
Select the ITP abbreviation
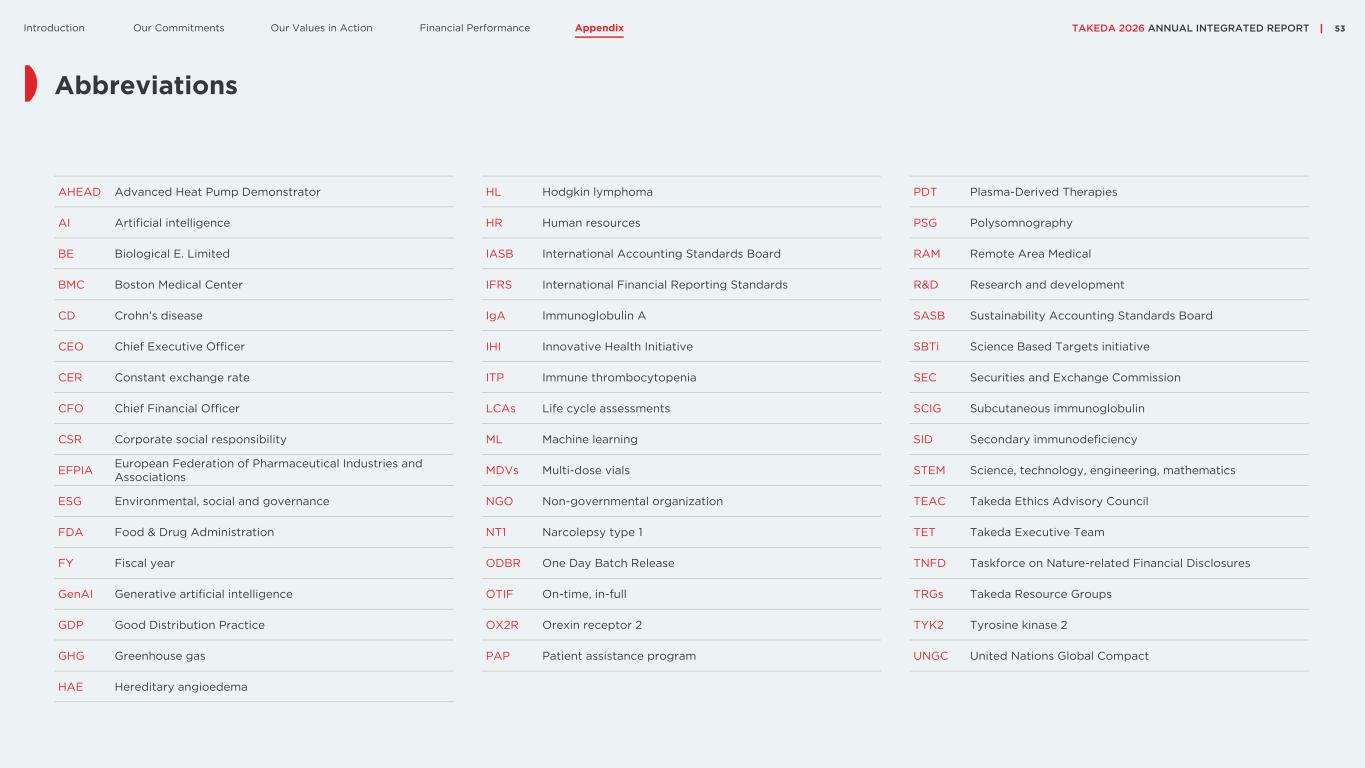point(495,378)
